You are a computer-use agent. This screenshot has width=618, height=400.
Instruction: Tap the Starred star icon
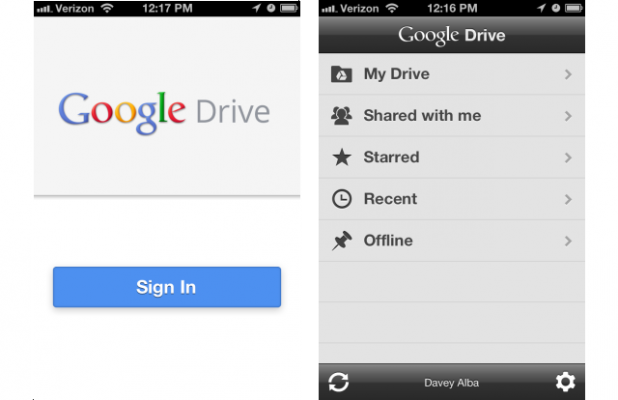pyautogui.click(x=342, y=157)
